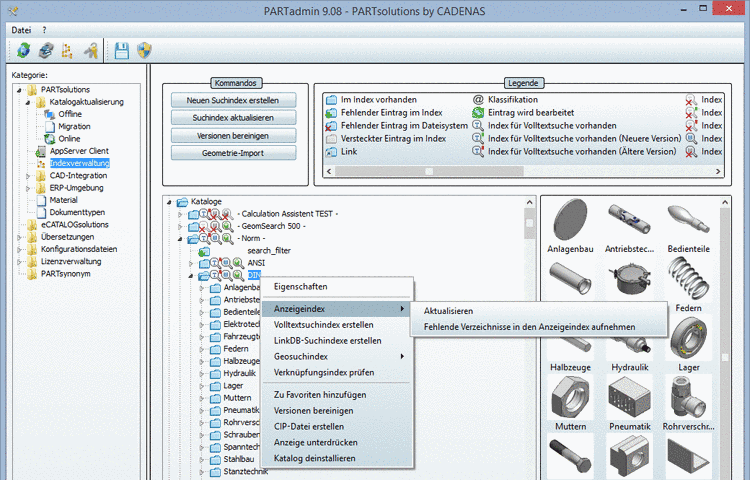Open the Geosuchindex submenu
Screen dimensions: 750x480
337,357
